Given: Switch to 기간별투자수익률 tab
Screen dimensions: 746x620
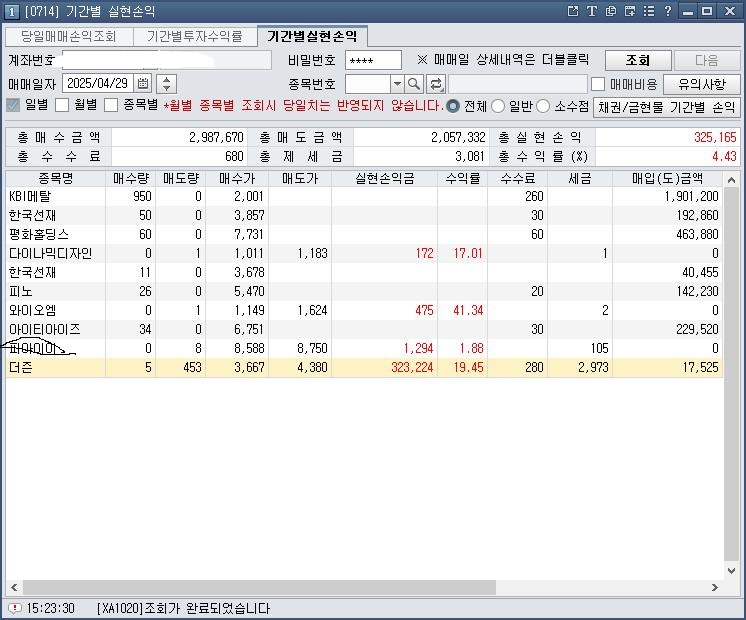Looking at the screenshot, I should tap(195, 37).
